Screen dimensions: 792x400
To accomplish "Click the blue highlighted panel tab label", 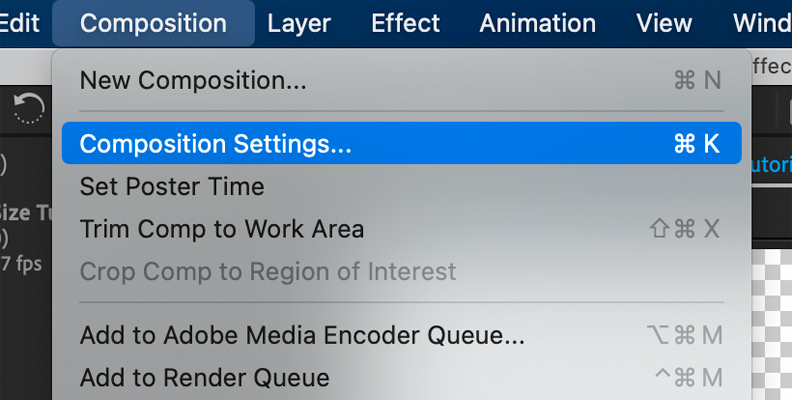I will pos(772,165).
